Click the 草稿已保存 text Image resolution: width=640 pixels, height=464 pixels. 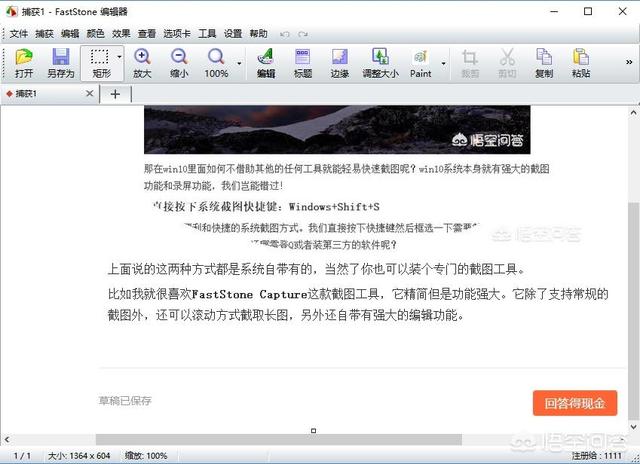tap(125, 401)
